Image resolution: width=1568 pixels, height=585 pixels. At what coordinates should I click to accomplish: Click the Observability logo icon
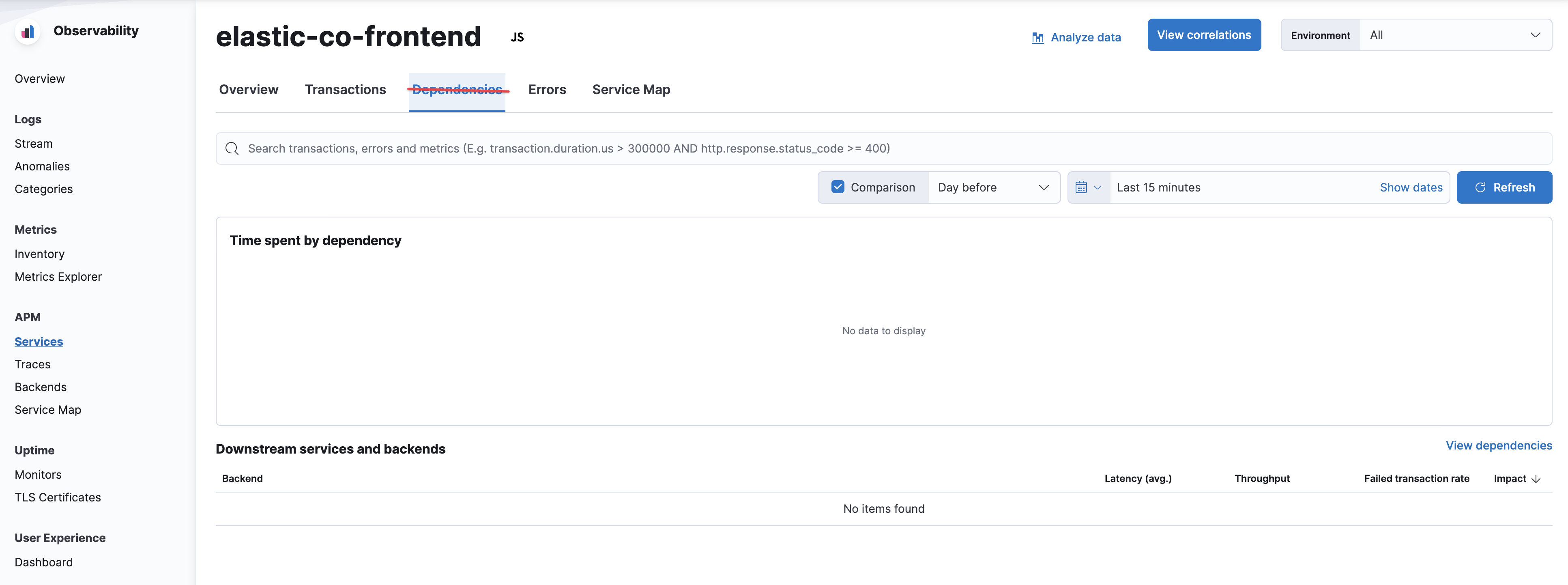(x=28, y=32)
